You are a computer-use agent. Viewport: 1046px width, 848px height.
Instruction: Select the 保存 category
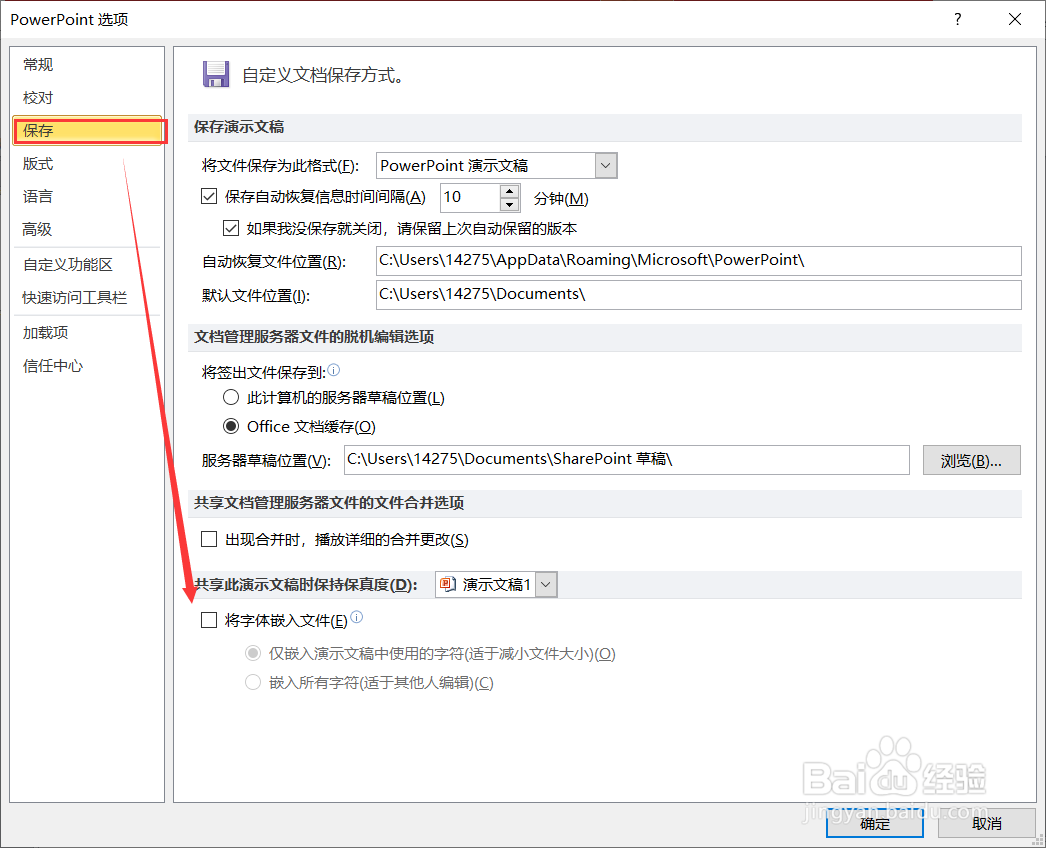87,131
